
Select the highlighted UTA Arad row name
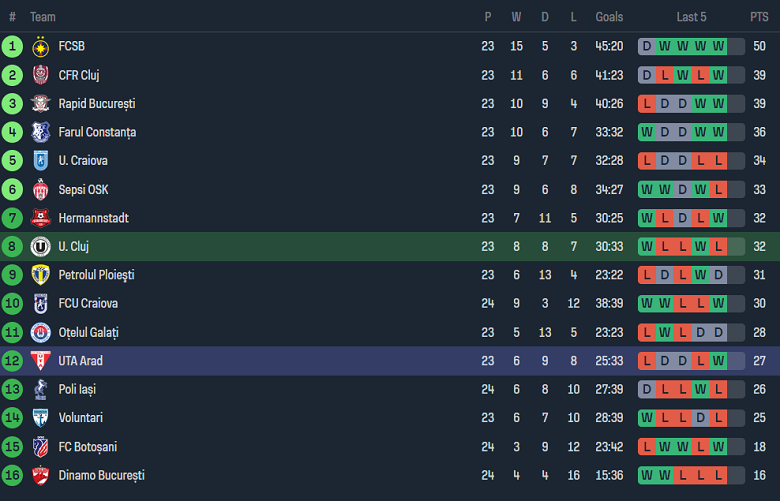coord(81,361)
